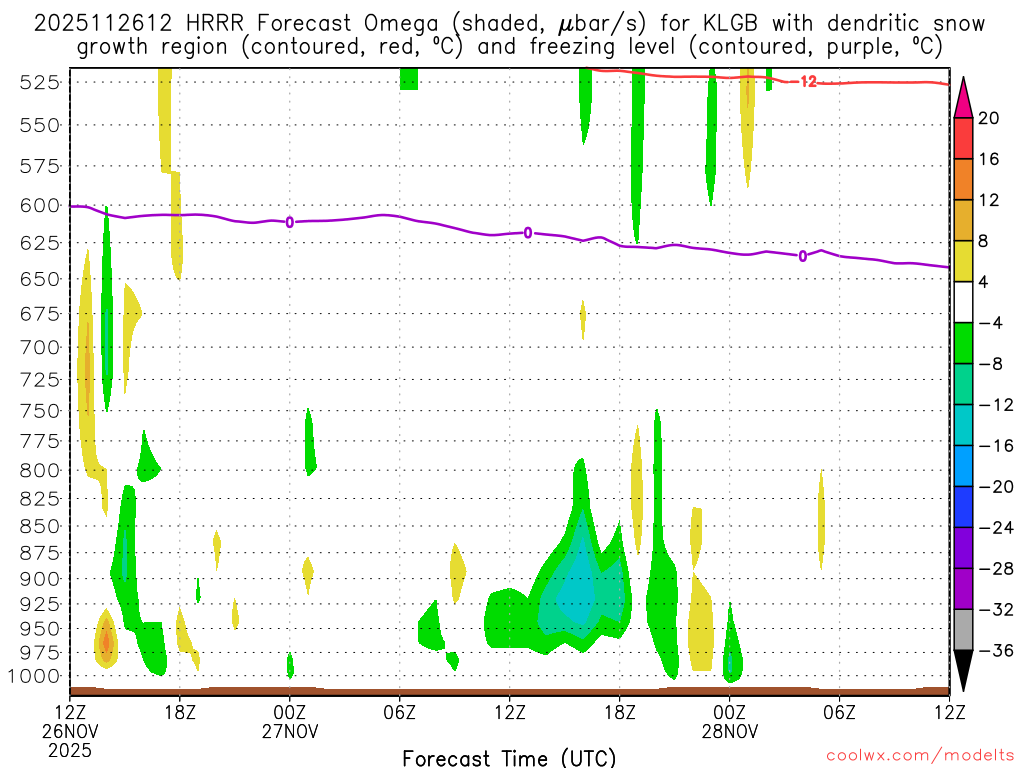Click the 800 pressure axis label
The height and width of the screenshot is (768, 1024).
40,471
